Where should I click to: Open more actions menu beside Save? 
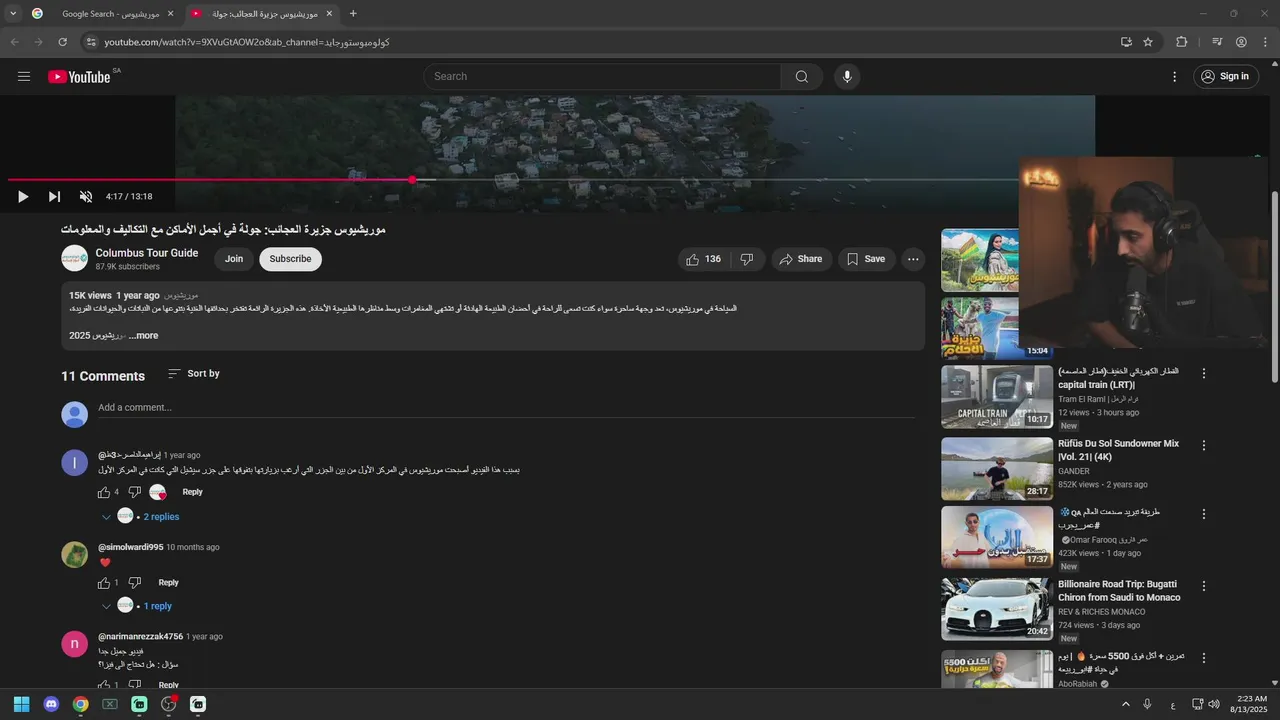click(x=913, y=259)
